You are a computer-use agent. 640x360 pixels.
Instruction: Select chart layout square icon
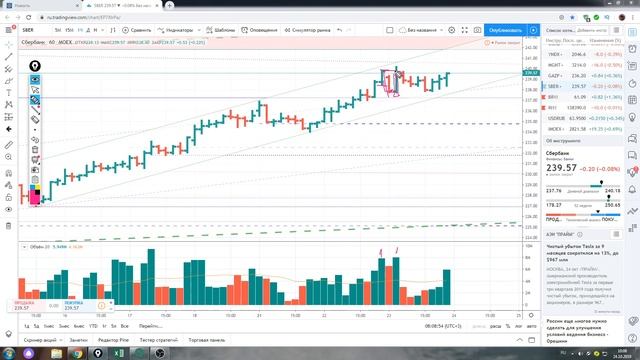click(x=390, y=30)
